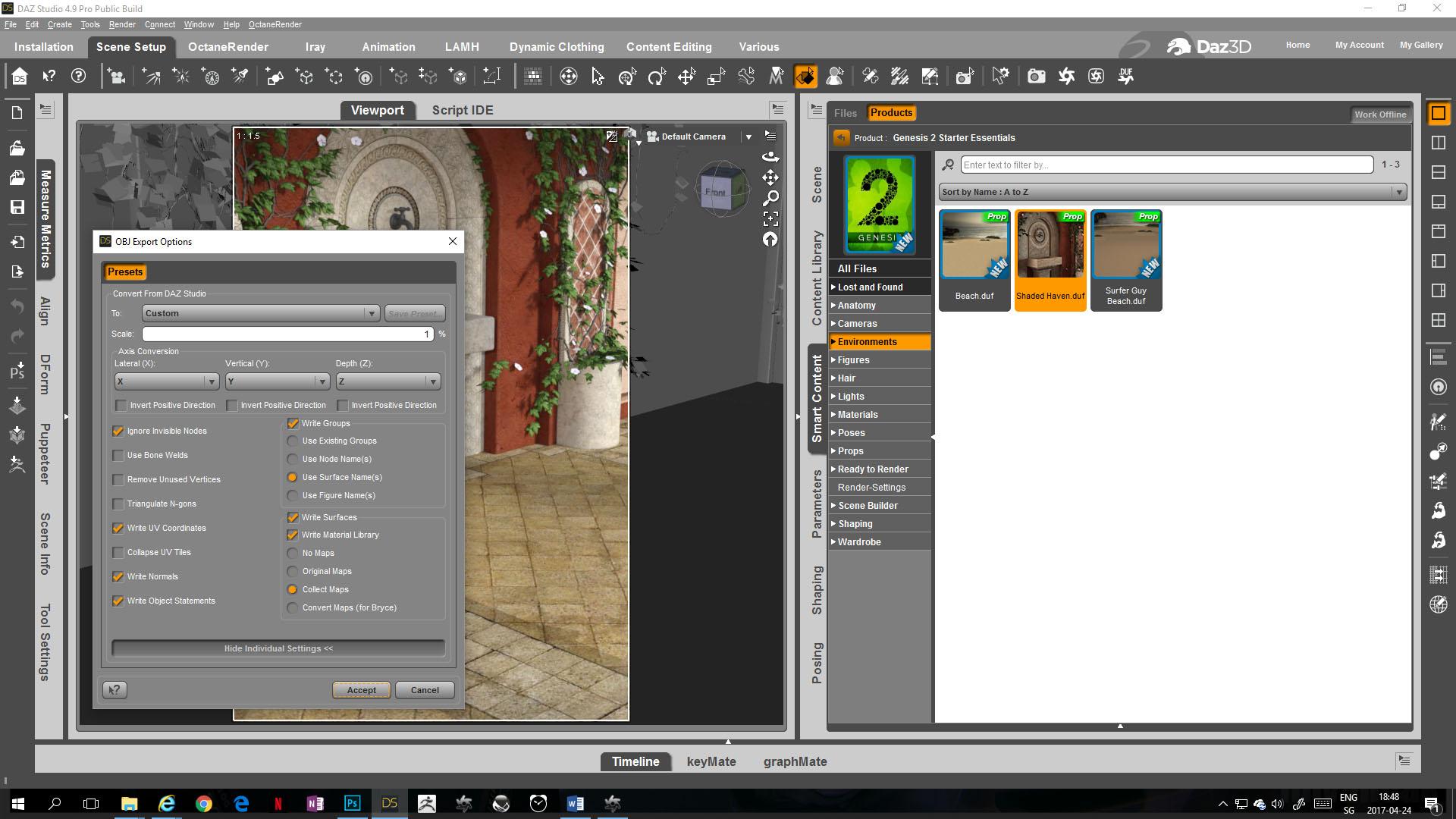
Task: Click the viewport zoom magnifier icon
Action: (x=770, y=198)
